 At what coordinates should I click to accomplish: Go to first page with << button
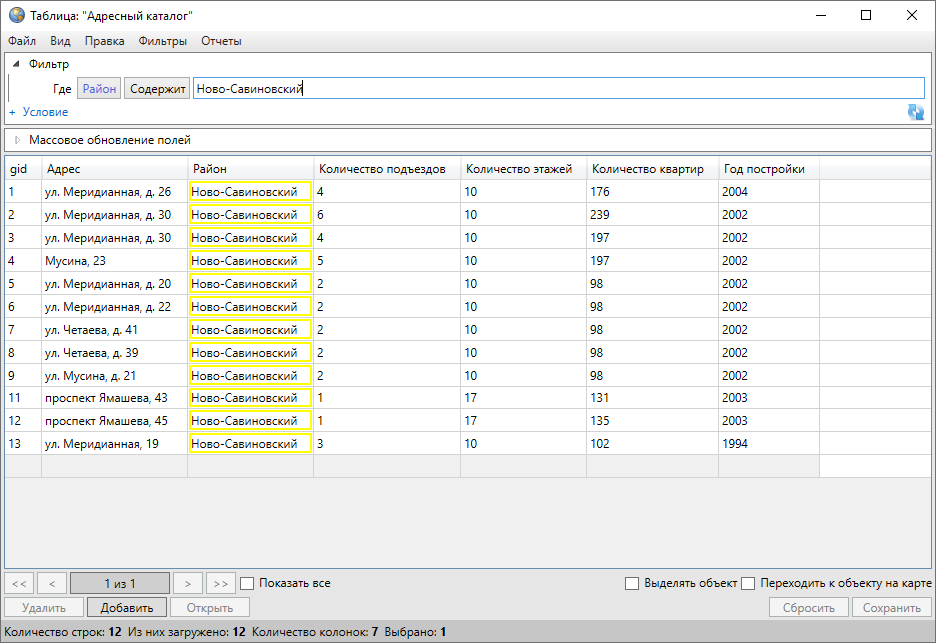point(19,583)
